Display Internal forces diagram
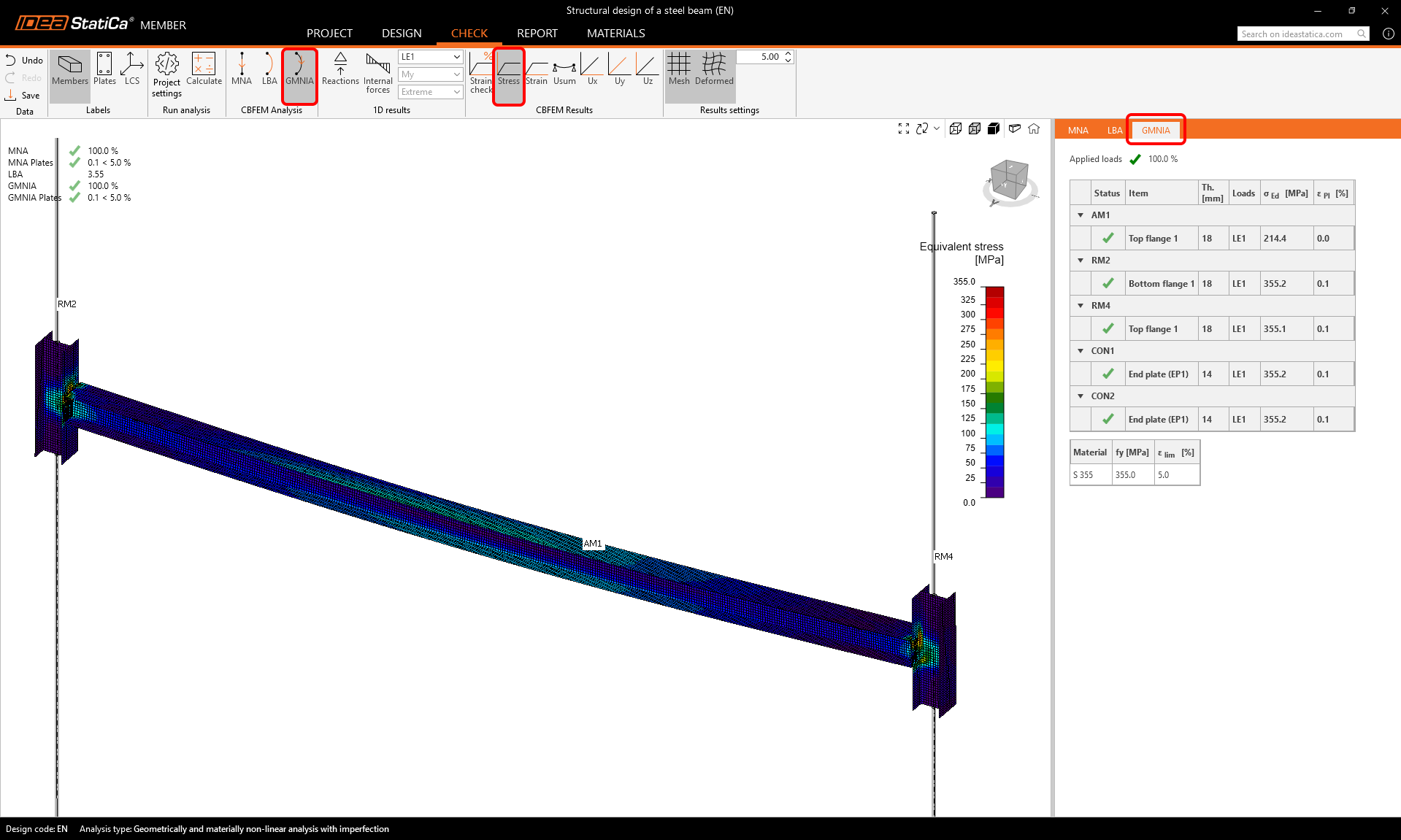The height and width of the screenshot is (840, 1401). pyautogui.click(x=377, y=73)
